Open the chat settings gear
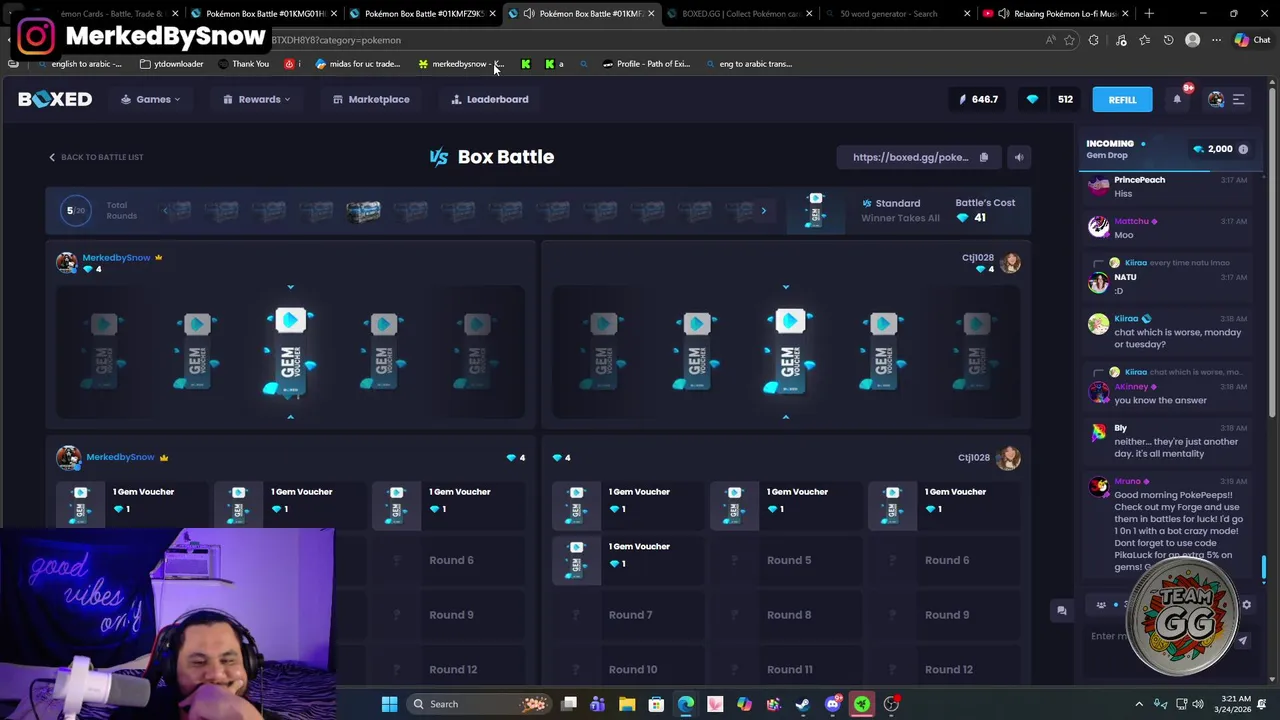The height and width of the screenshot is (720, 1280). coord(1246,605)
